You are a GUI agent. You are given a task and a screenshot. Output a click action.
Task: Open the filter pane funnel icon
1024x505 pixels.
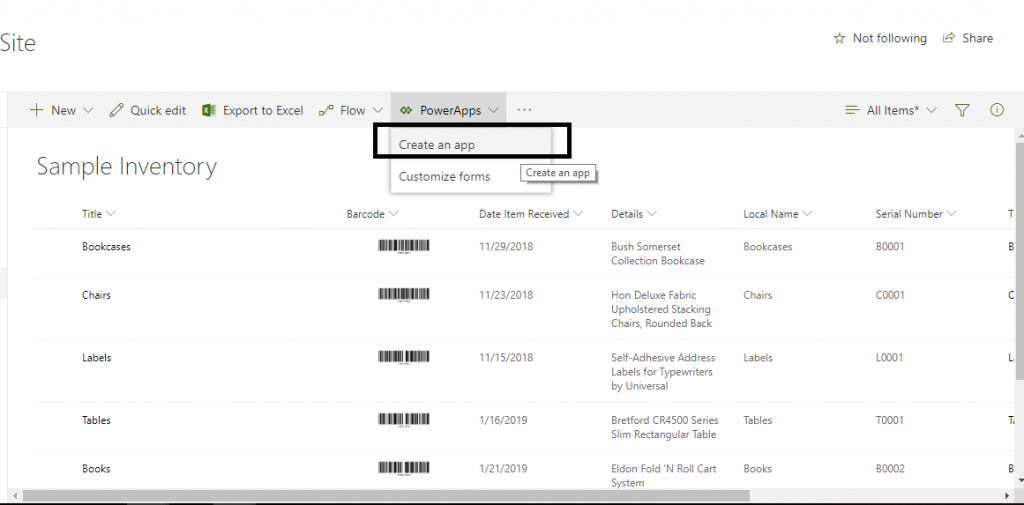[x=961, y=110]
